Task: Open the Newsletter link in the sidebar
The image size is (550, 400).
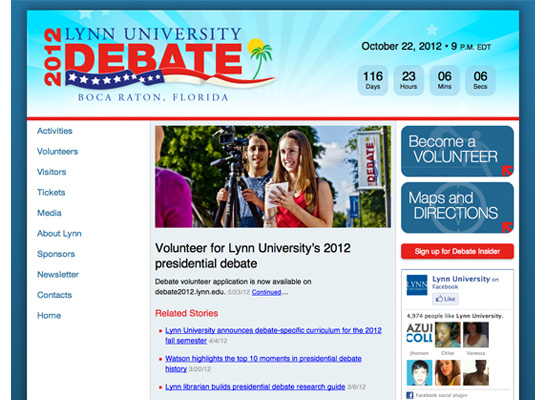Action: (x=58, y=274)
